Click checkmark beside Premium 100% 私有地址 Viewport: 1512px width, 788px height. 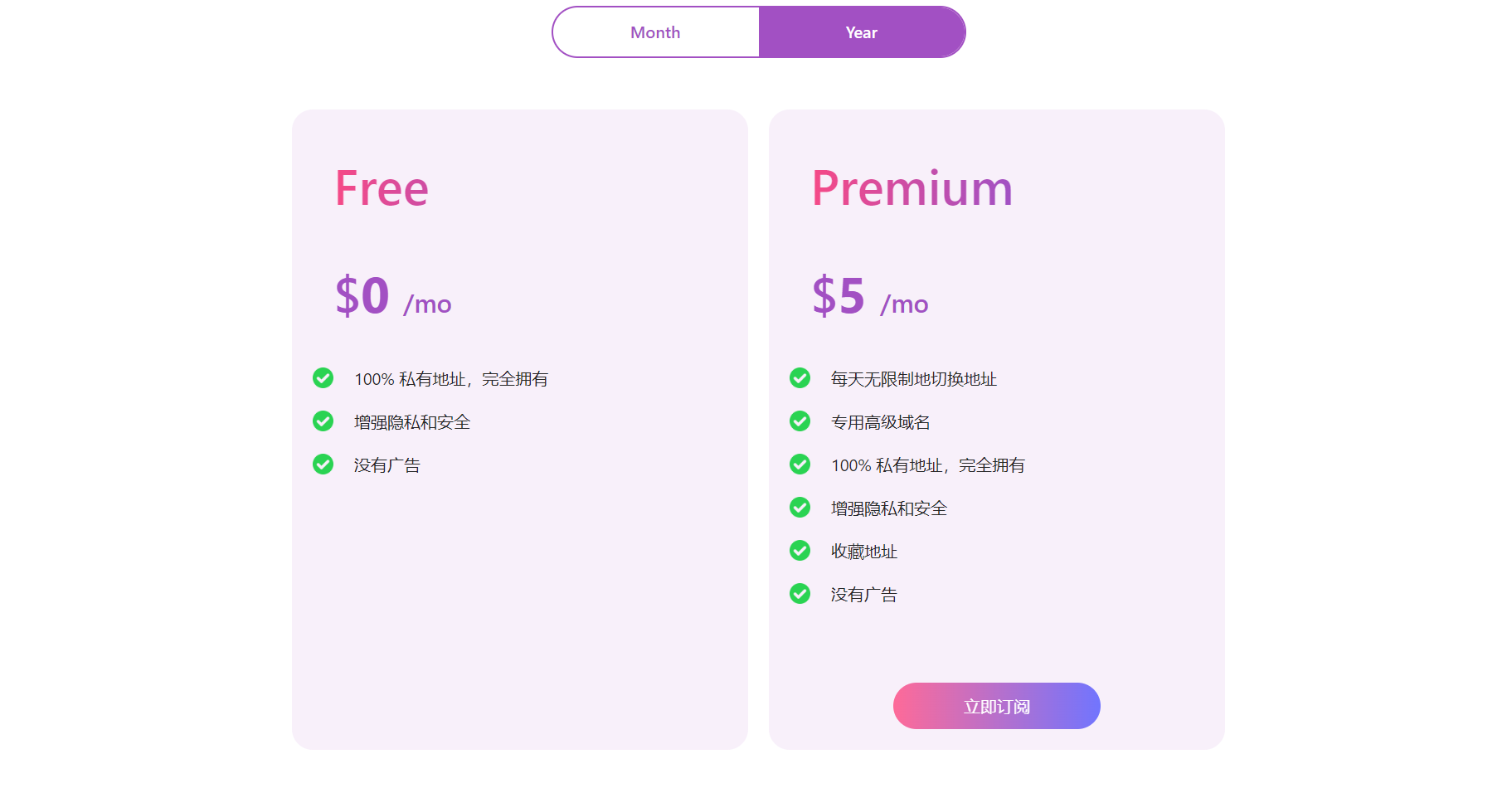coord(800,465)
